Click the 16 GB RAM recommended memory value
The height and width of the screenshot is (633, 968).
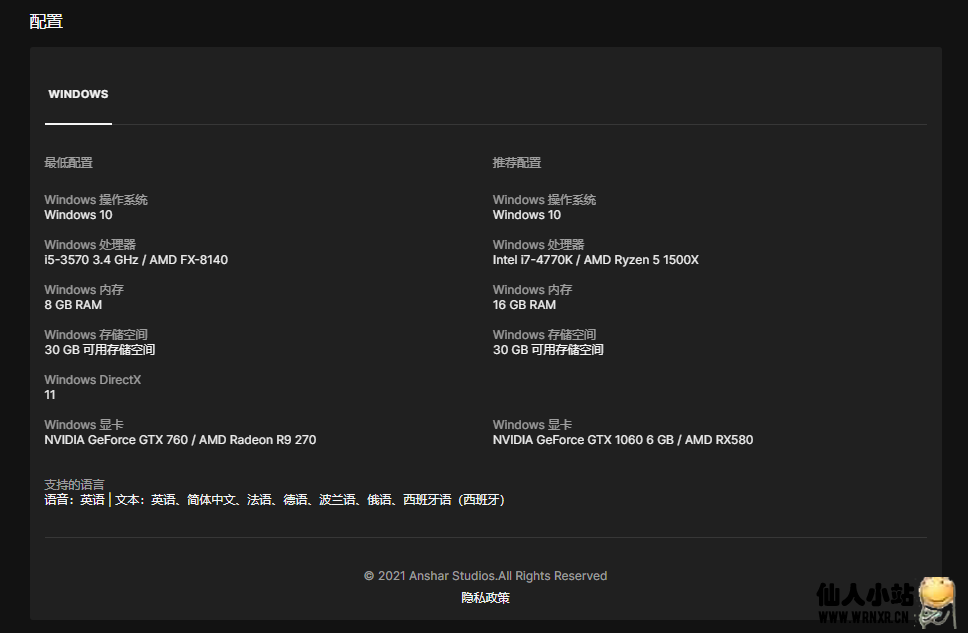pos(525,305)
